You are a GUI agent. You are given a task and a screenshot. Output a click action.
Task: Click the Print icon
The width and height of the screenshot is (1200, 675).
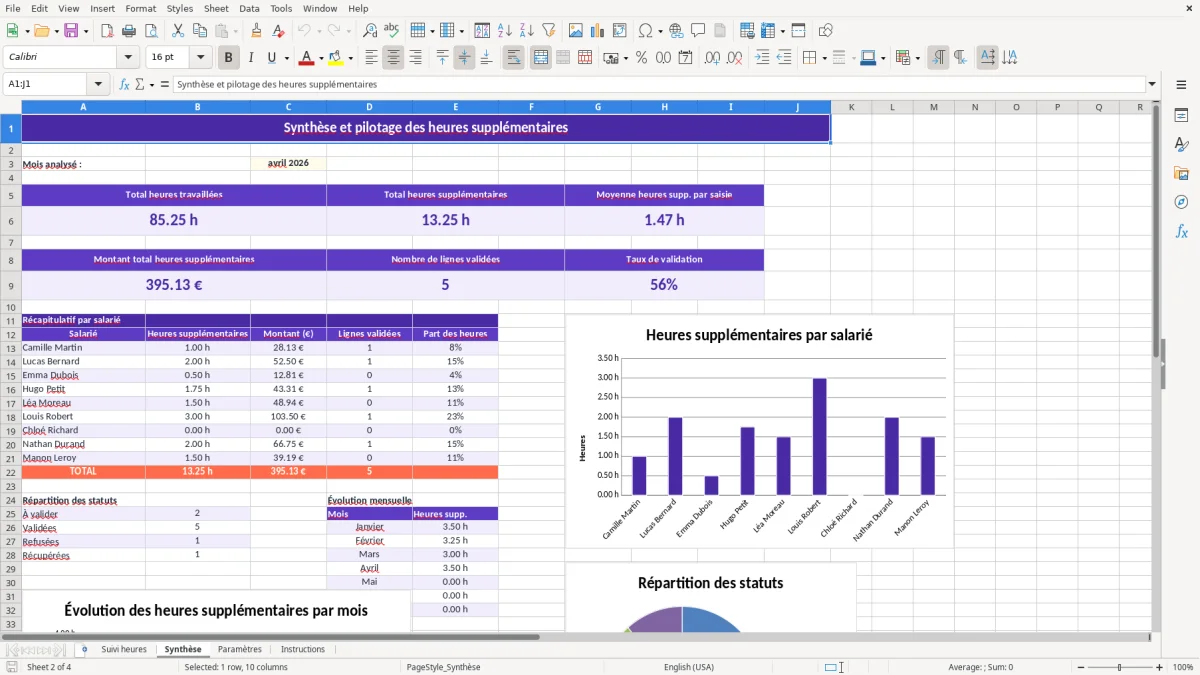129,31
